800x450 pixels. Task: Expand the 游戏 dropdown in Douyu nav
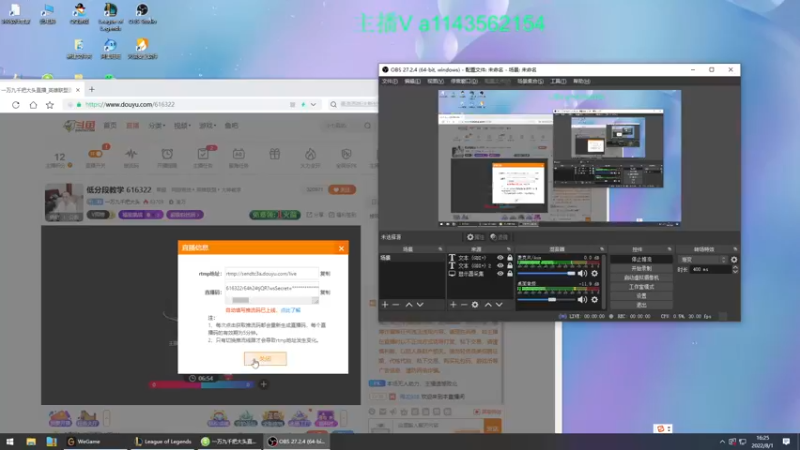(207, 126)
